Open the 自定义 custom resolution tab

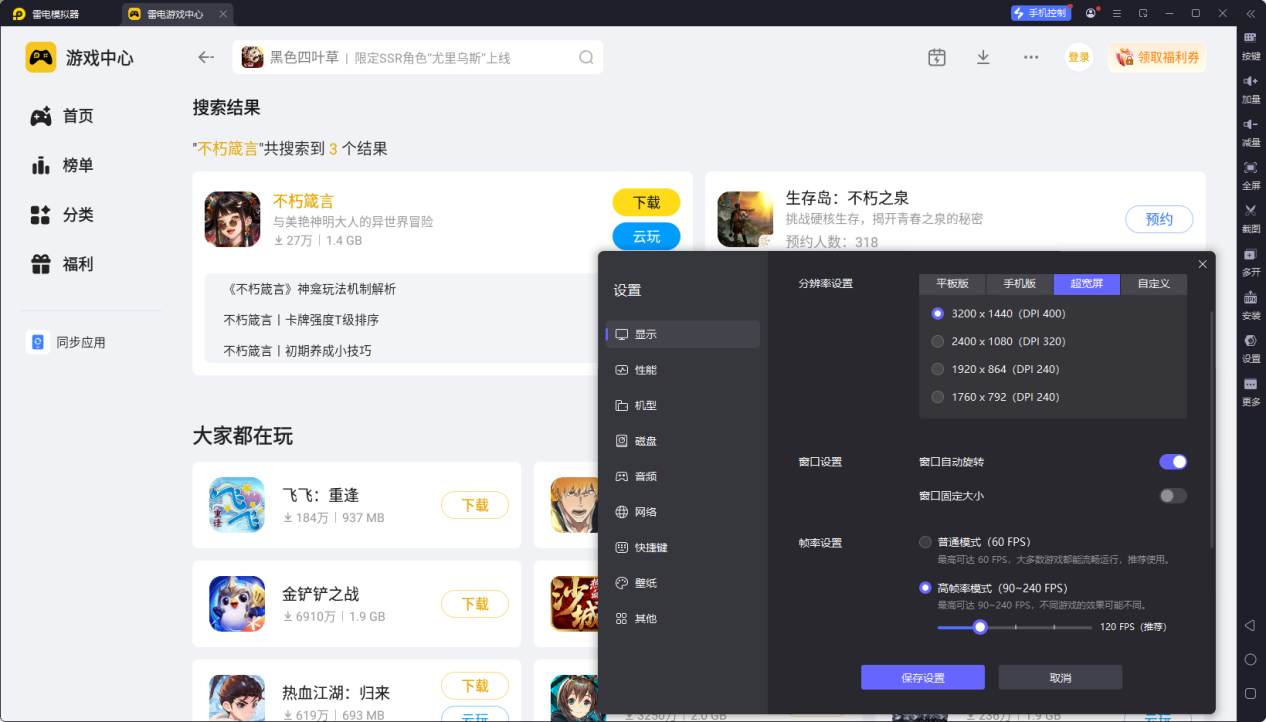(1153, 284)
